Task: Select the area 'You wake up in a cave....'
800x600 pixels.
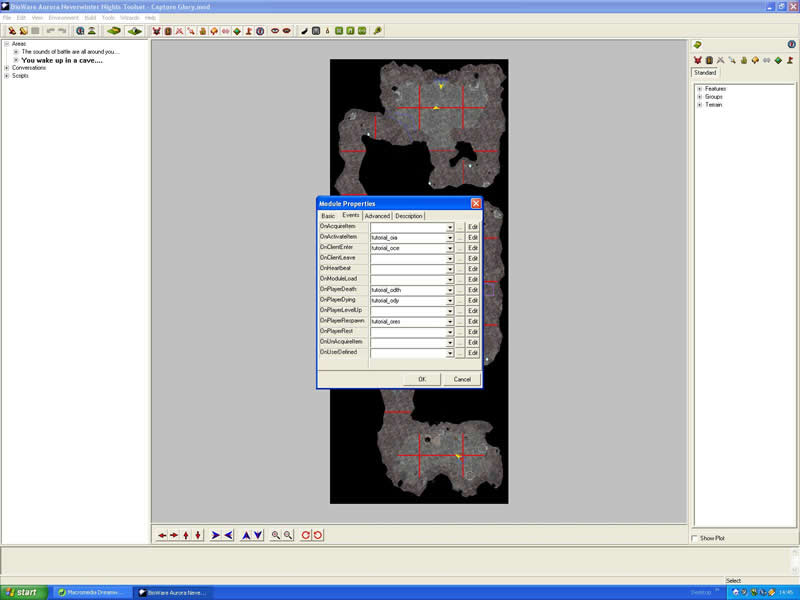Action: pyautogui.click(x=62, y=60)
